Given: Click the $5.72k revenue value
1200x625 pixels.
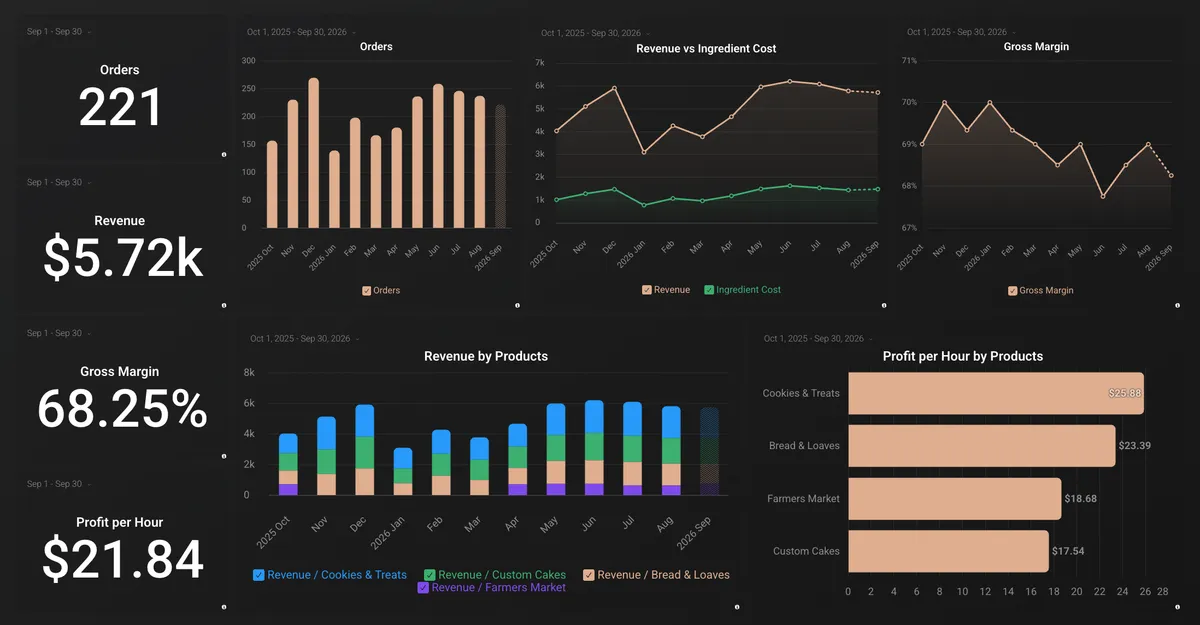Looking at the screenshot, I should pyautogui.click(x=123, y=258).
